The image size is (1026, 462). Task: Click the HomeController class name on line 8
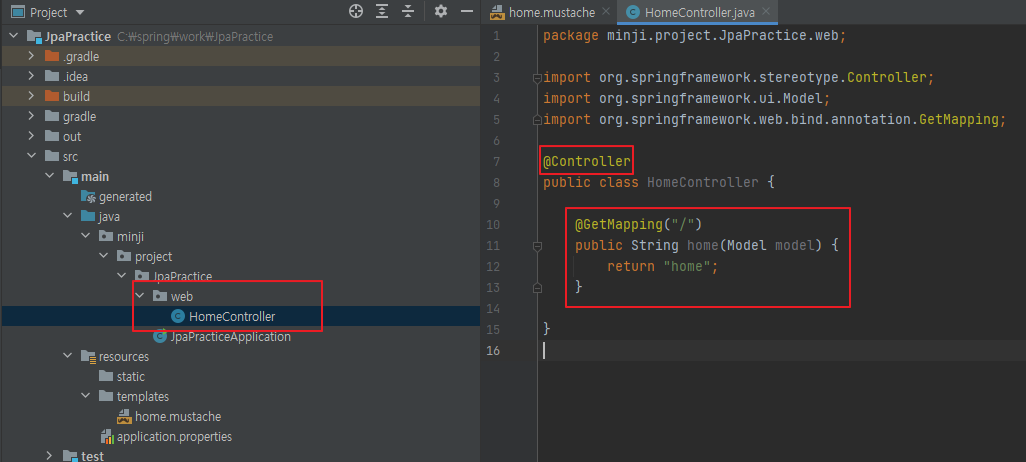click(703, 182)
